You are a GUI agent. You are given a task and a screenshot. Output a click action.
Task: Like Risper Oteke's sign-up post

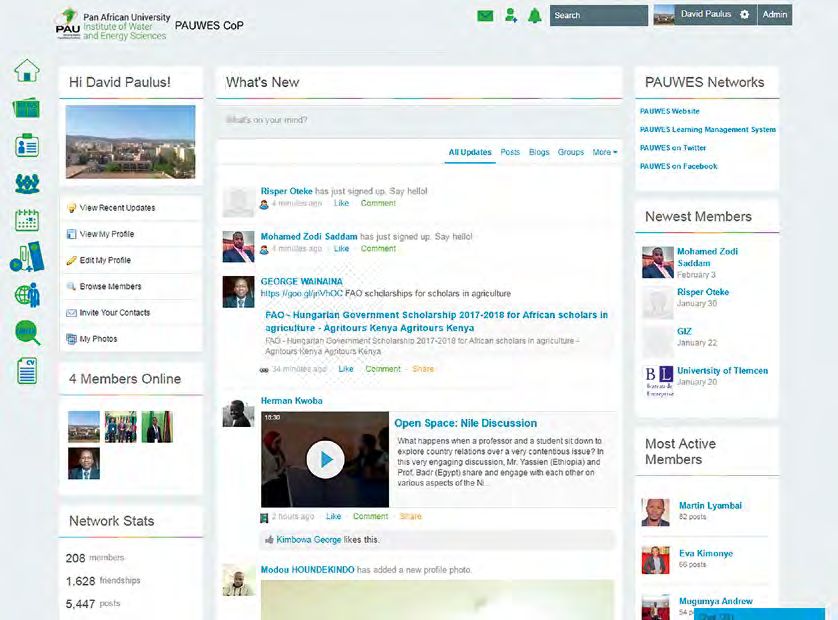pos(341,203)
